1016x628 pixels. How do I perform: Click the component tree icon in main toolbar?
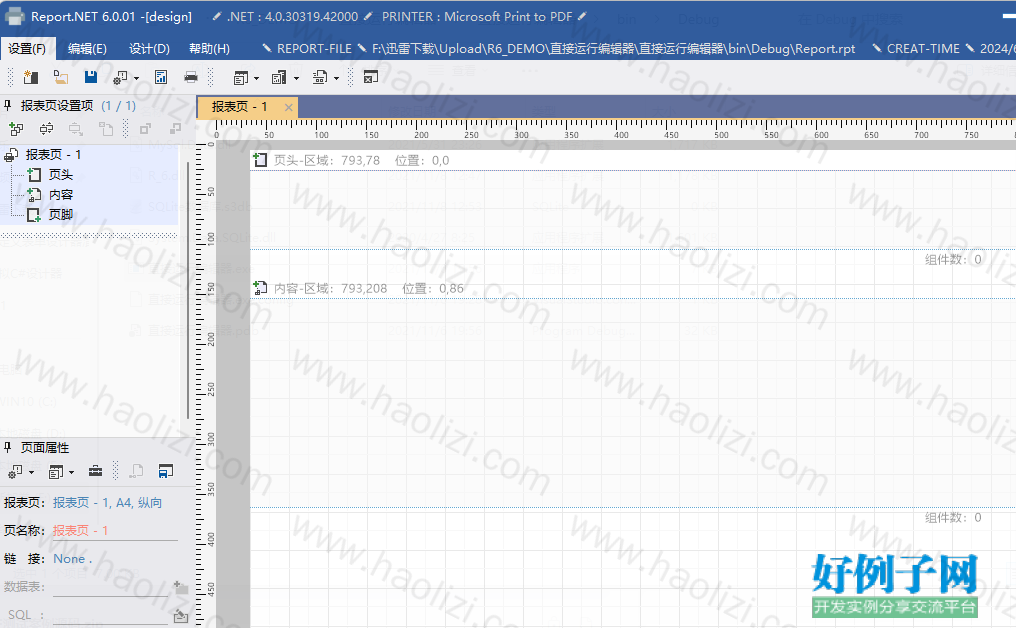click(319, 78)
